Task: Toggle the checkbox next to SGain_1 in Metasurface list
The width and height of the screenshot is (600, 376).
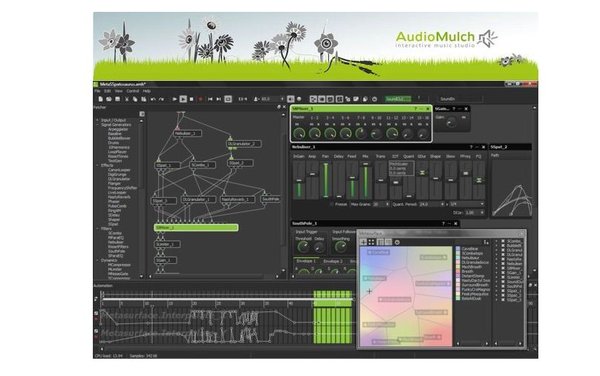Action: coord(503,273)
